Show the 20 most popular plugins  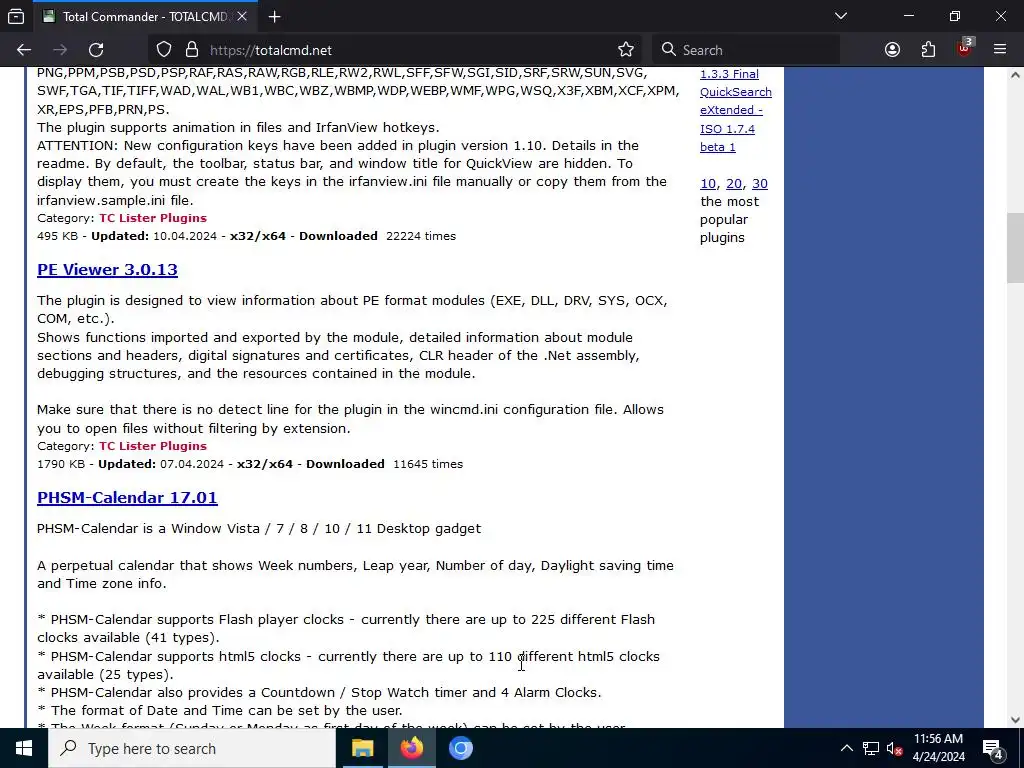coord(734,184)
